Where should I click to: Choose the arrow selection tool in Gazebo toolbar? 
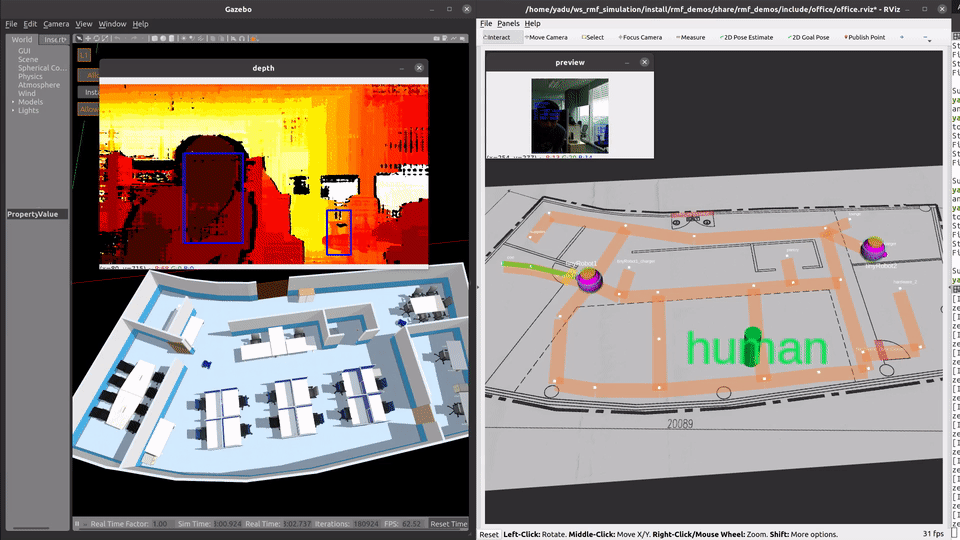78,38
